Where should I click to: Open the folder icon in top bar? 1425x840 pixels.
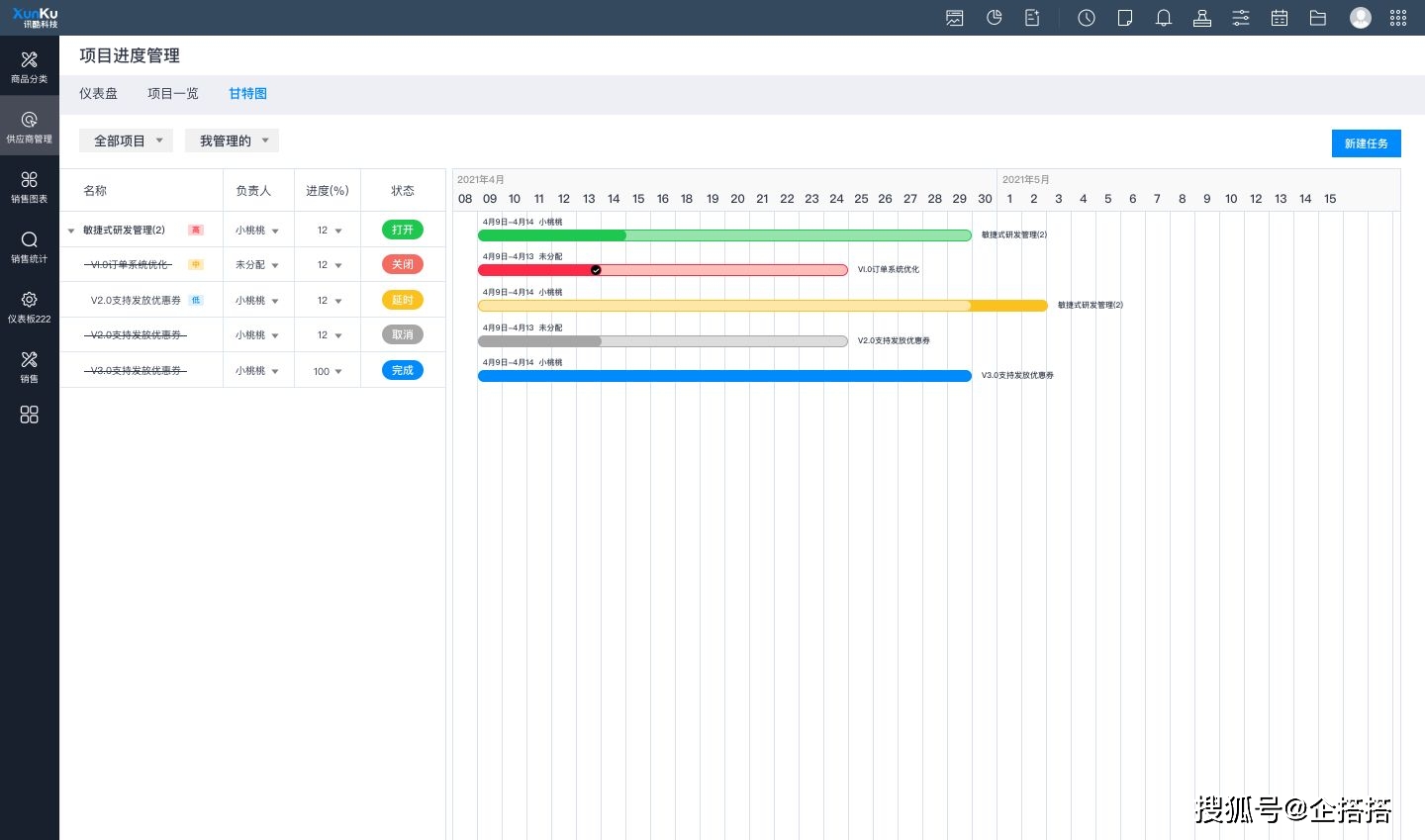[x=1318, y=18]
